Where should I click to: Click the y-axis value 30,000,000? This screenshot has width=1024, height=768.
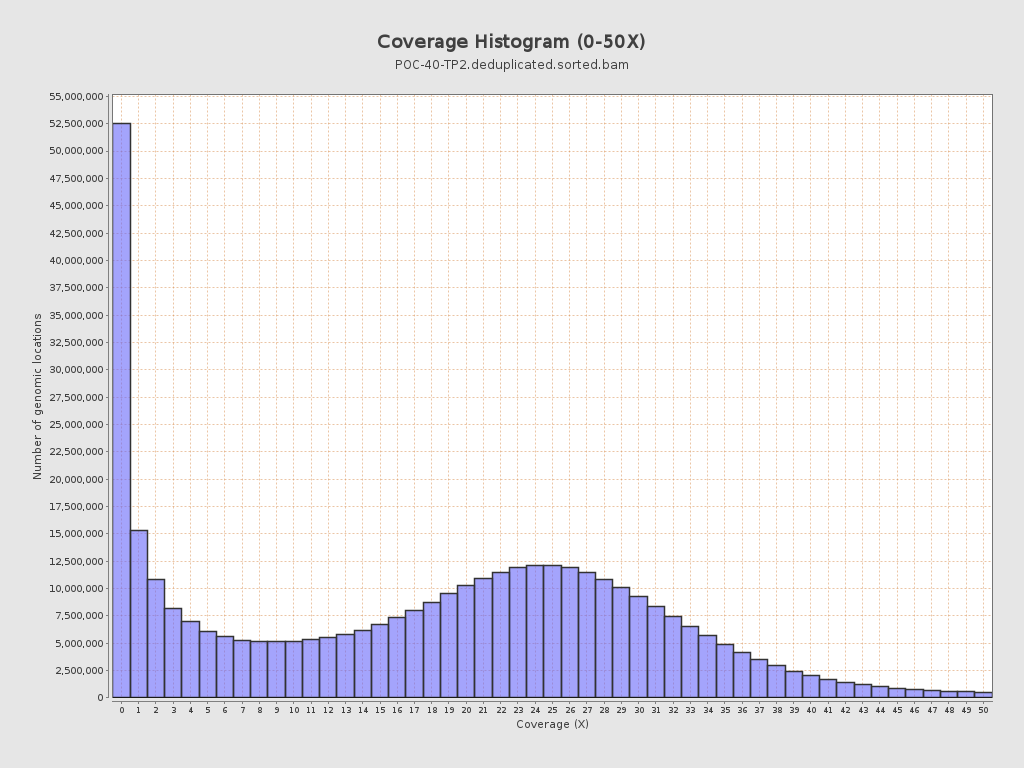tap(76, 370)
